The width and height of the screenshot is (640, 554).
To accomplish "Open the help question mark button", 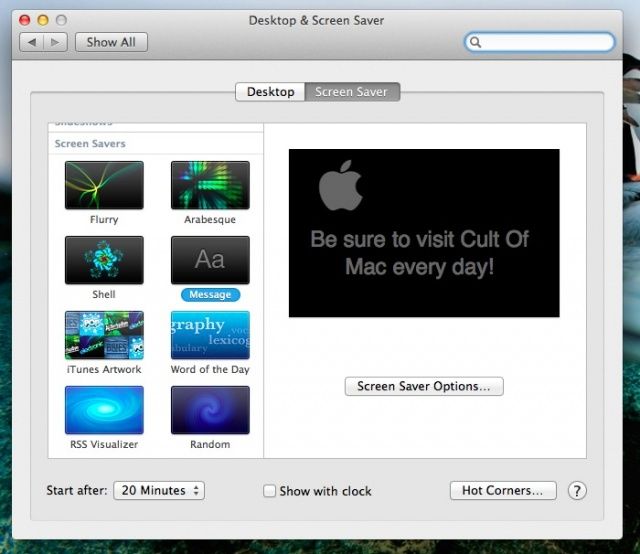I will (x=577, y=491).
